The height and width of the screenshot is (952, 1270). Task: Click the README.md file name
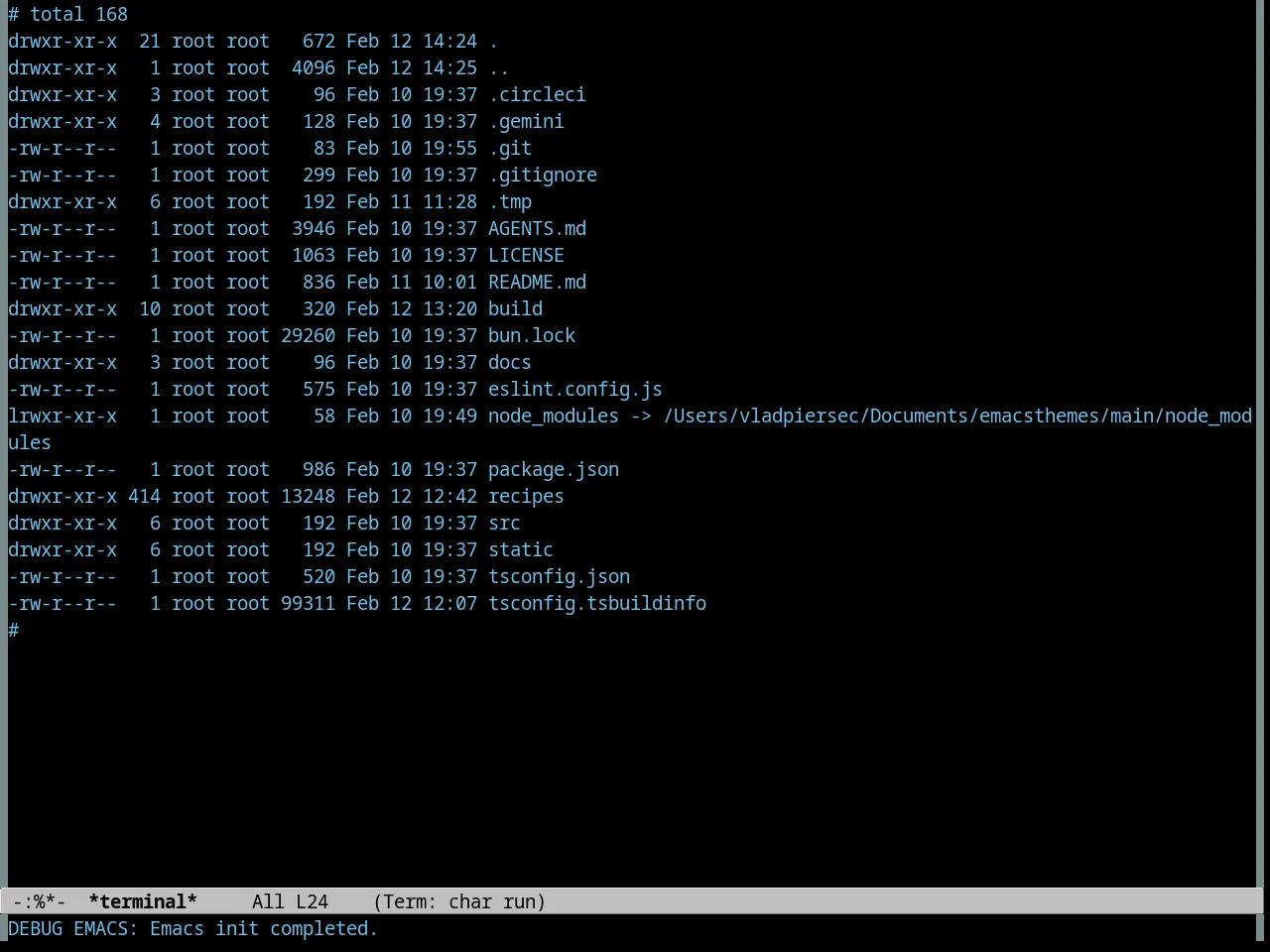(537, 282)
